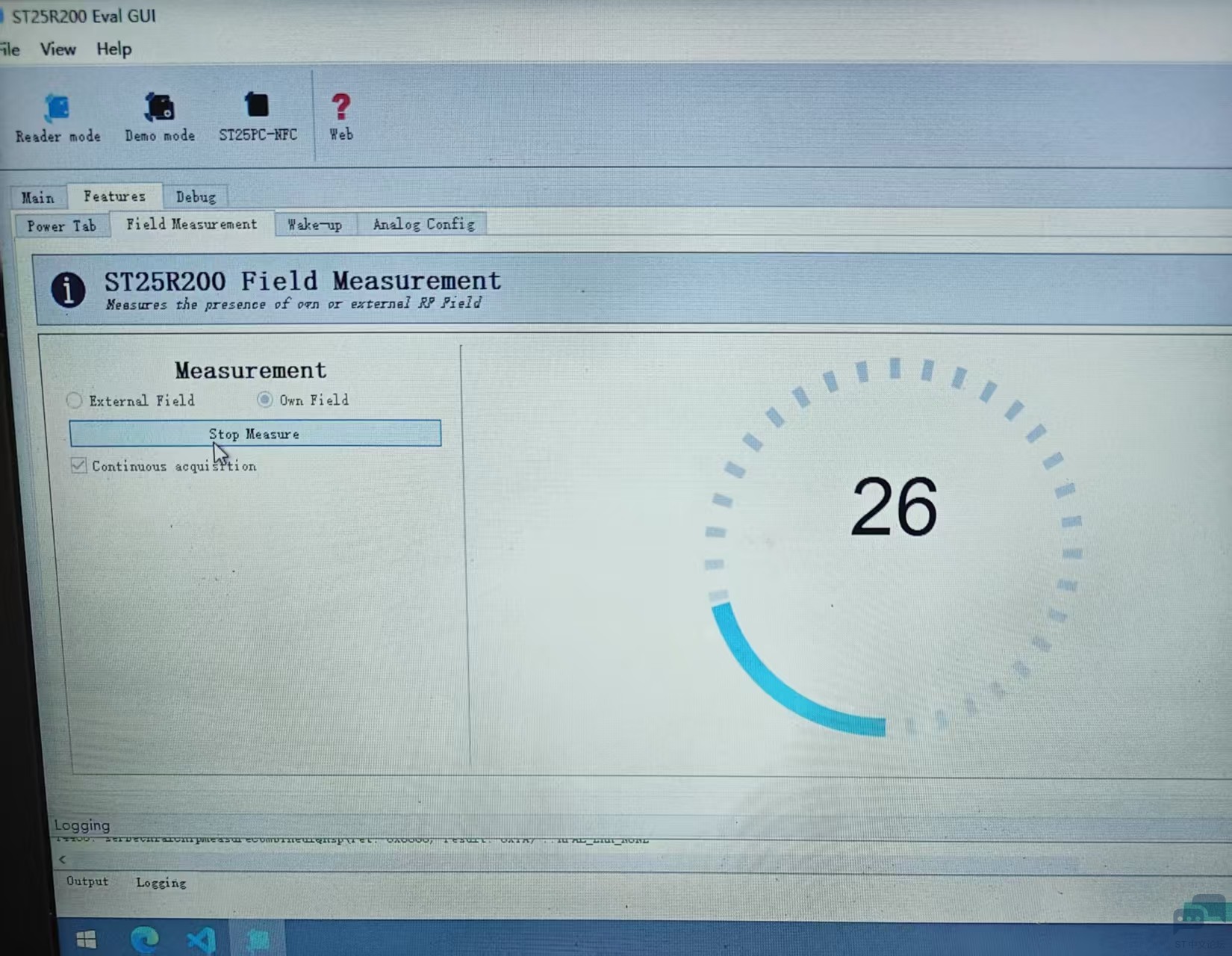The width and height of the screenshot is (1232, 956).
Task: Open Visual Studio Code from the taskbar
Action: pos(201,939)
